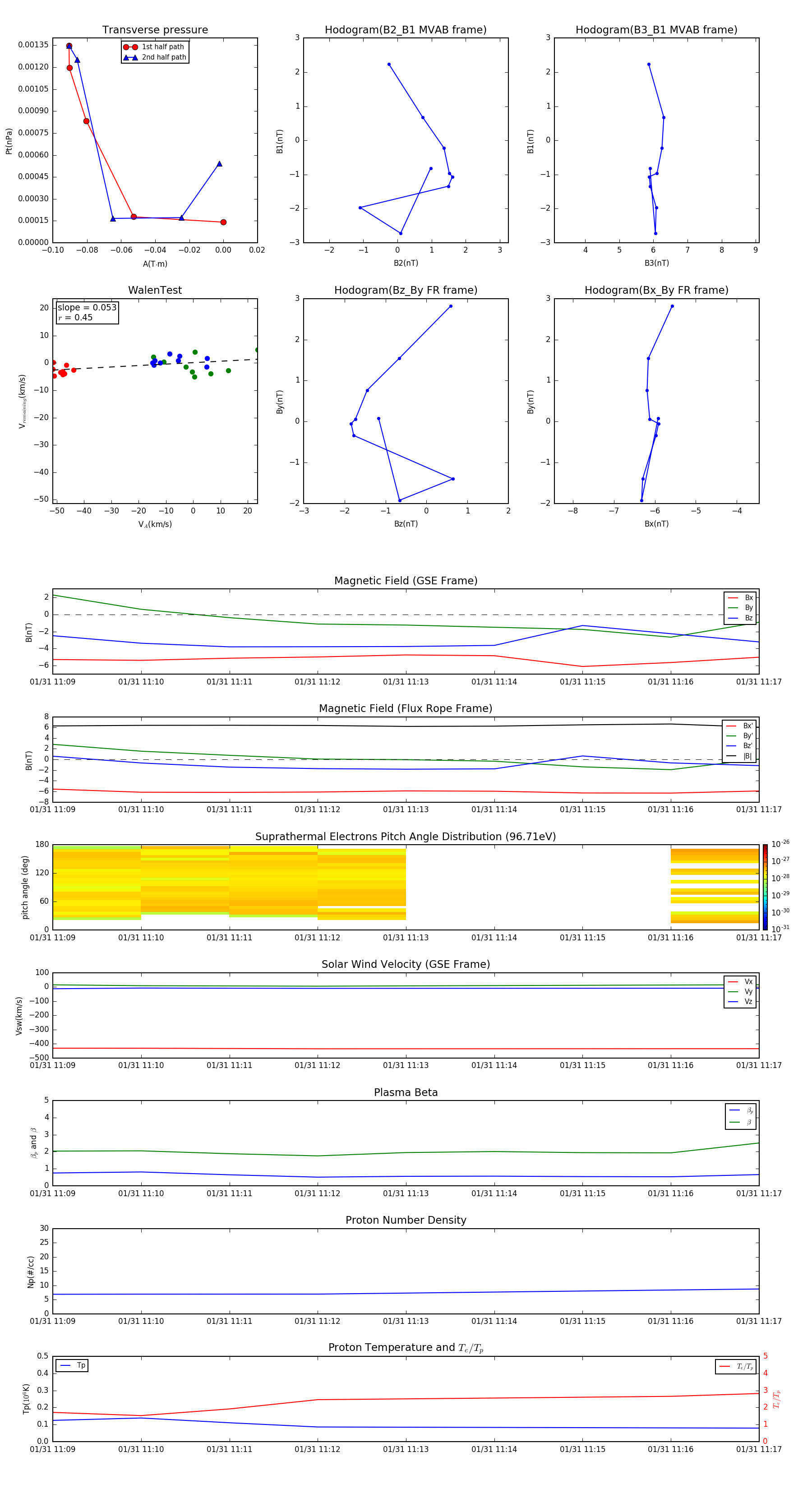Click the colorbar tick label 10^-26
The image size is (812, 1489).
(x=780, y=844)
